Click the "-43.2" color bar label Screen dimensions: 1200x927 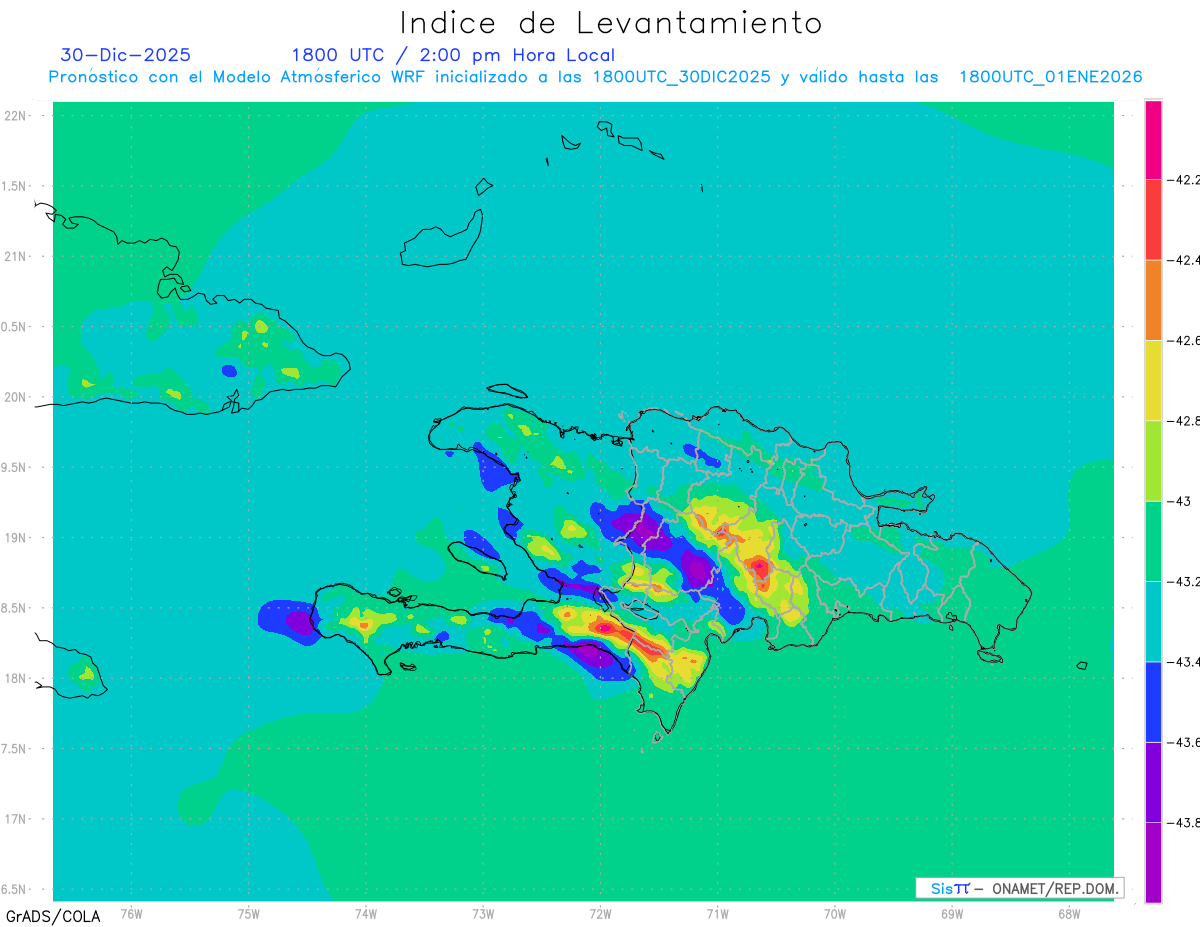point(1183,582)
